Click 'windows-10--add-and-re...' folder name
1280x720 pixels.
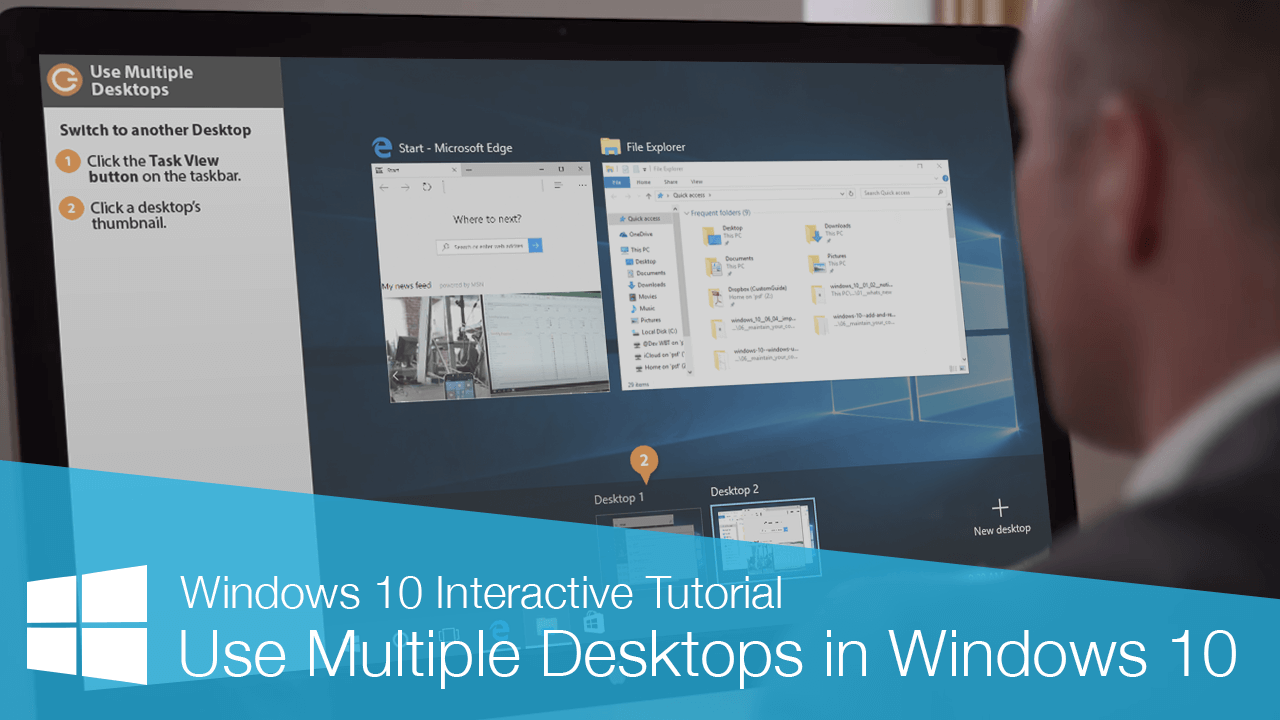(864, 315)
